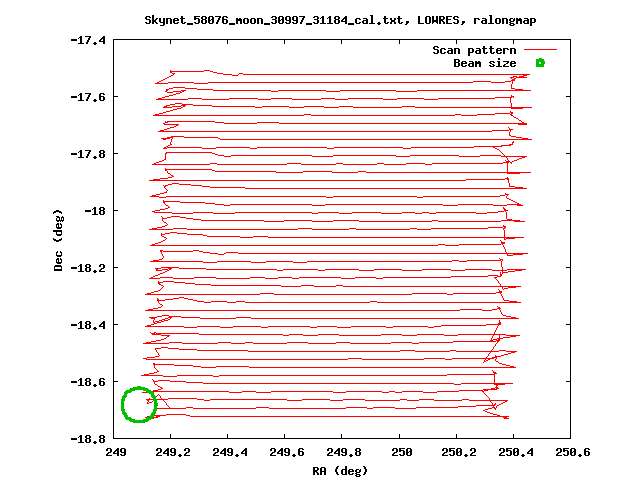The width and height of the screenshot is (640, 480).
Task: Click the green Beam size legend marker
Action: tap(540, 63)
